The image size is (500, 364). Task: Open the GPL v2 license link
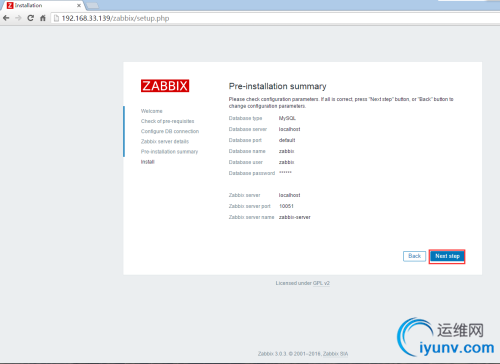(x=321, y=283)
